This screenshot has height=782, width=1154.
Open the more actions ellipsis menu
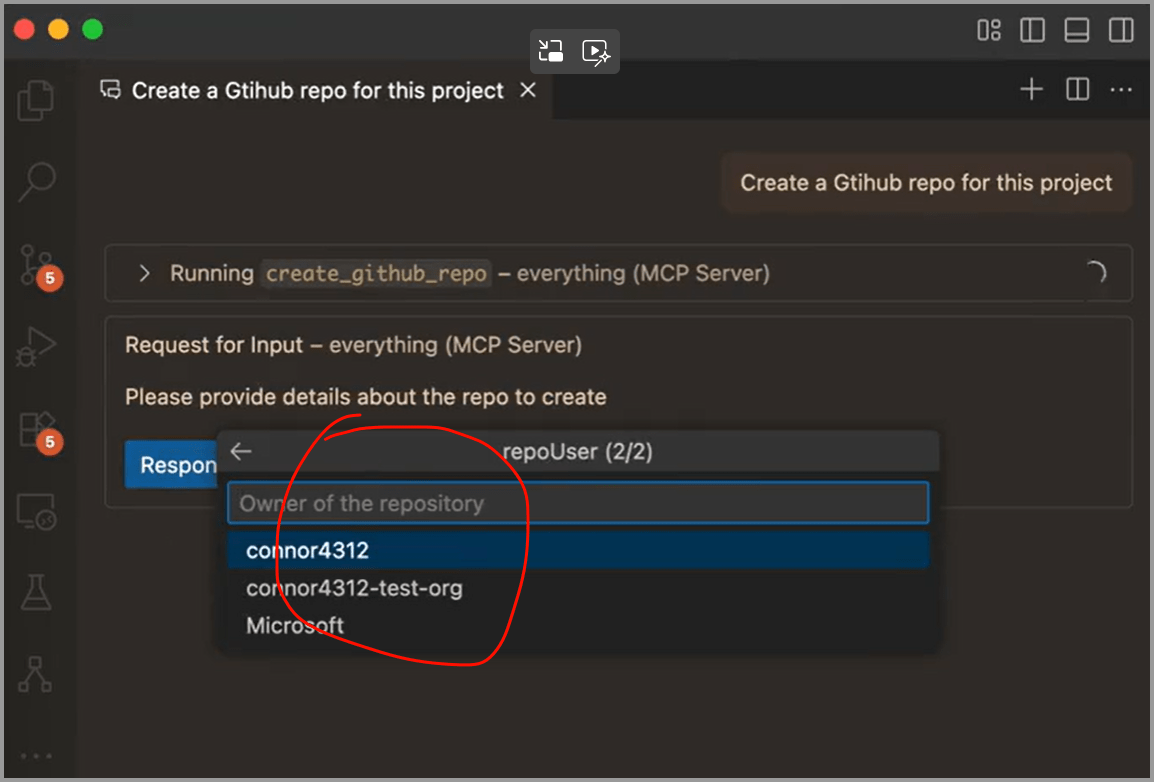[x=1121, y=90]
